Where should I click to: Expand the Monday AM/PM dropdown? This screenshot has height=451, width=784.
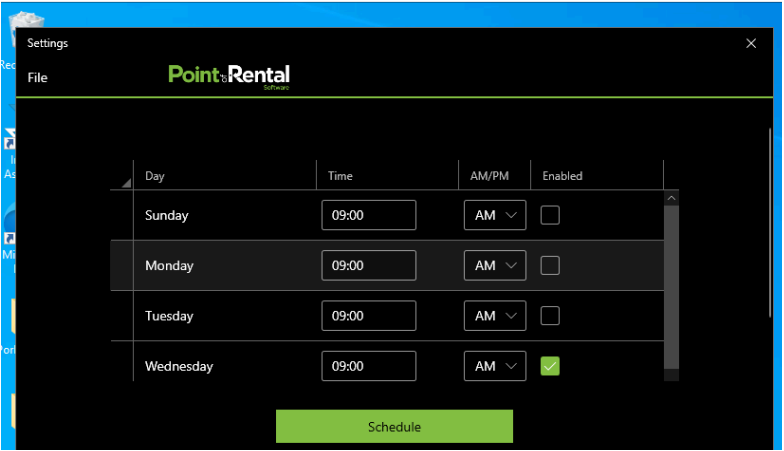coord(495,266)
